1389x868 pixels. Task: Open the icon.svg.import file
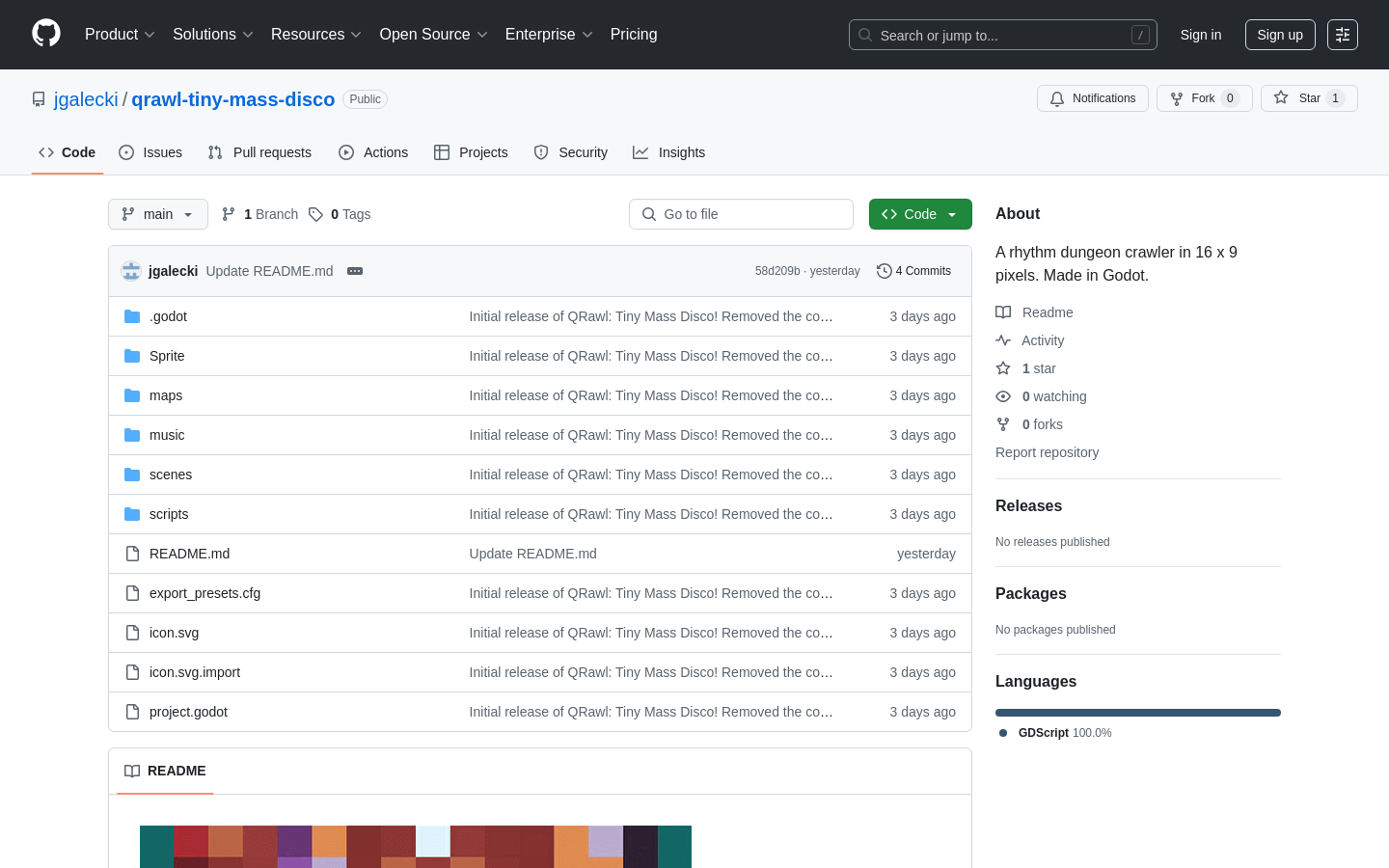(195, 672)
